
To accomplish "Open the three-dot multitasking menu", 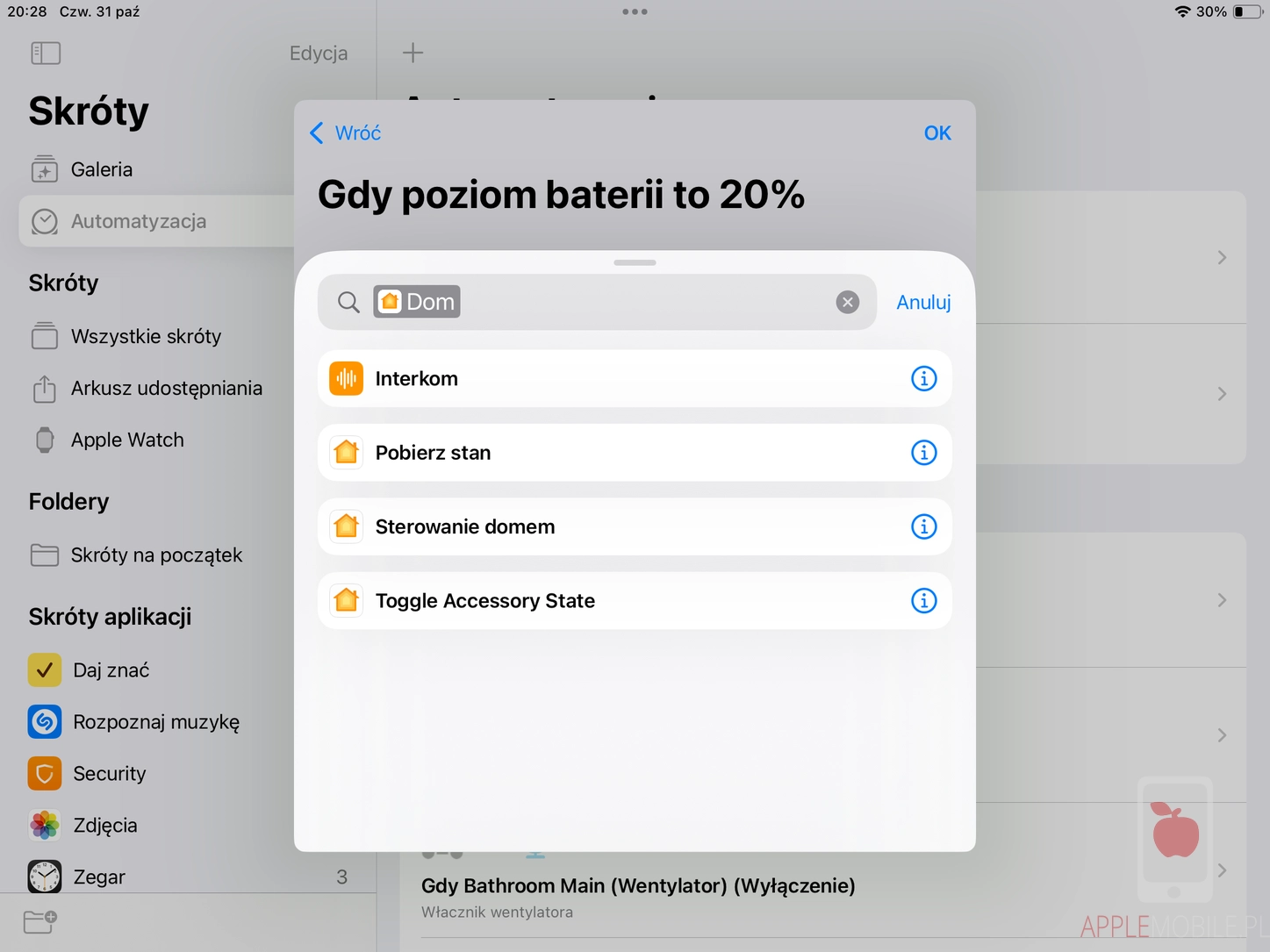I will click(635, 12).
